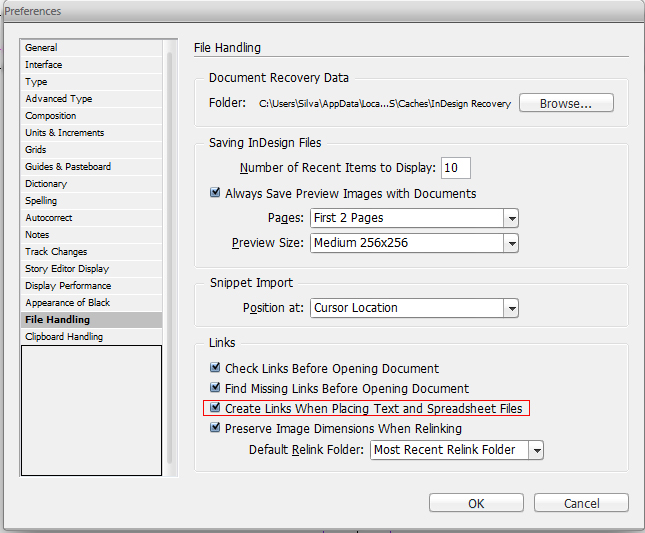Uncheck Always Save Preview Images with Documents

215,192
